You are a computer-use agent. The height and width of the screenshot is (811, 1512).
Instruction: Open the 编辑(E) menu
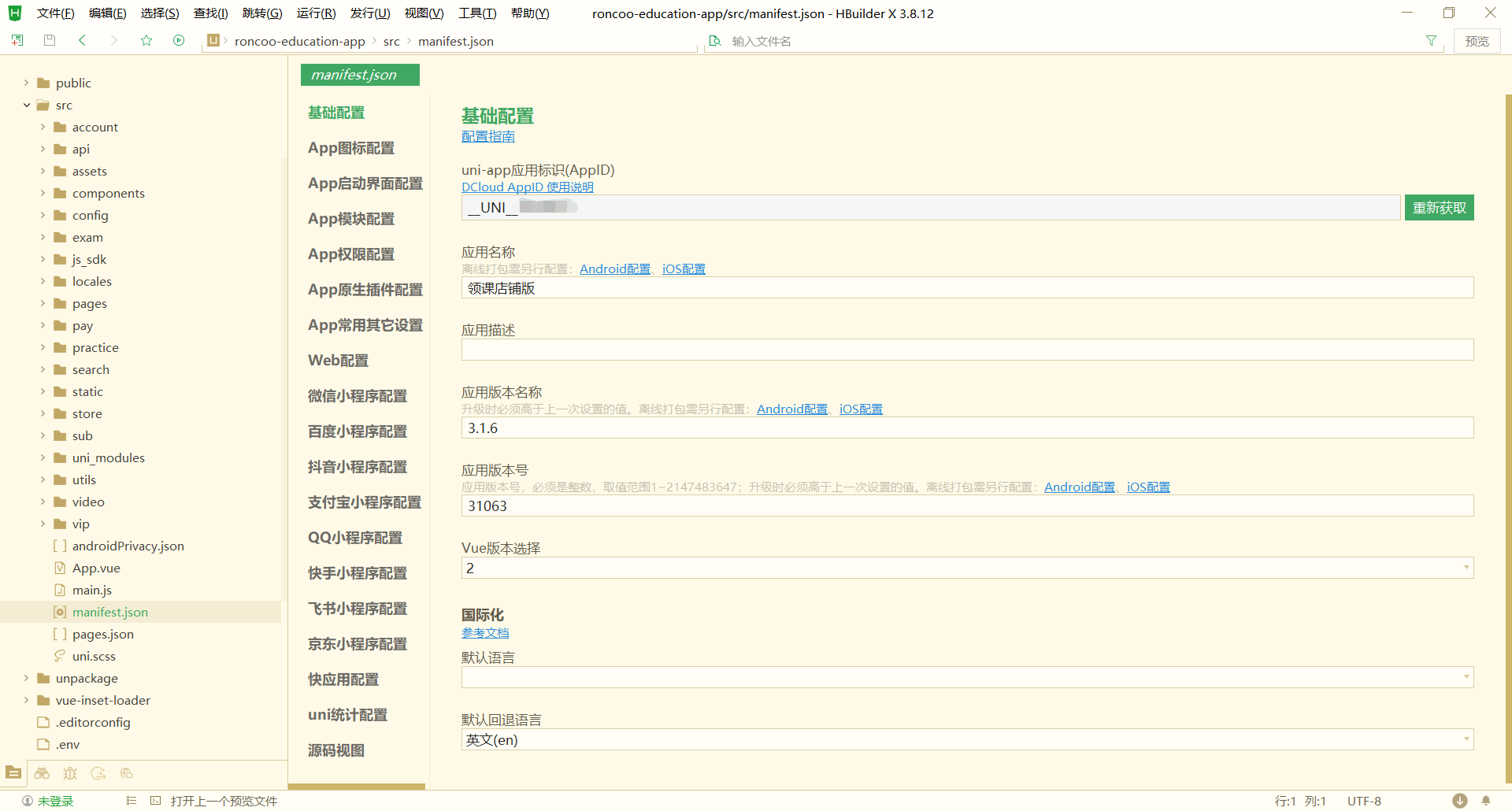tap(108, 13)
